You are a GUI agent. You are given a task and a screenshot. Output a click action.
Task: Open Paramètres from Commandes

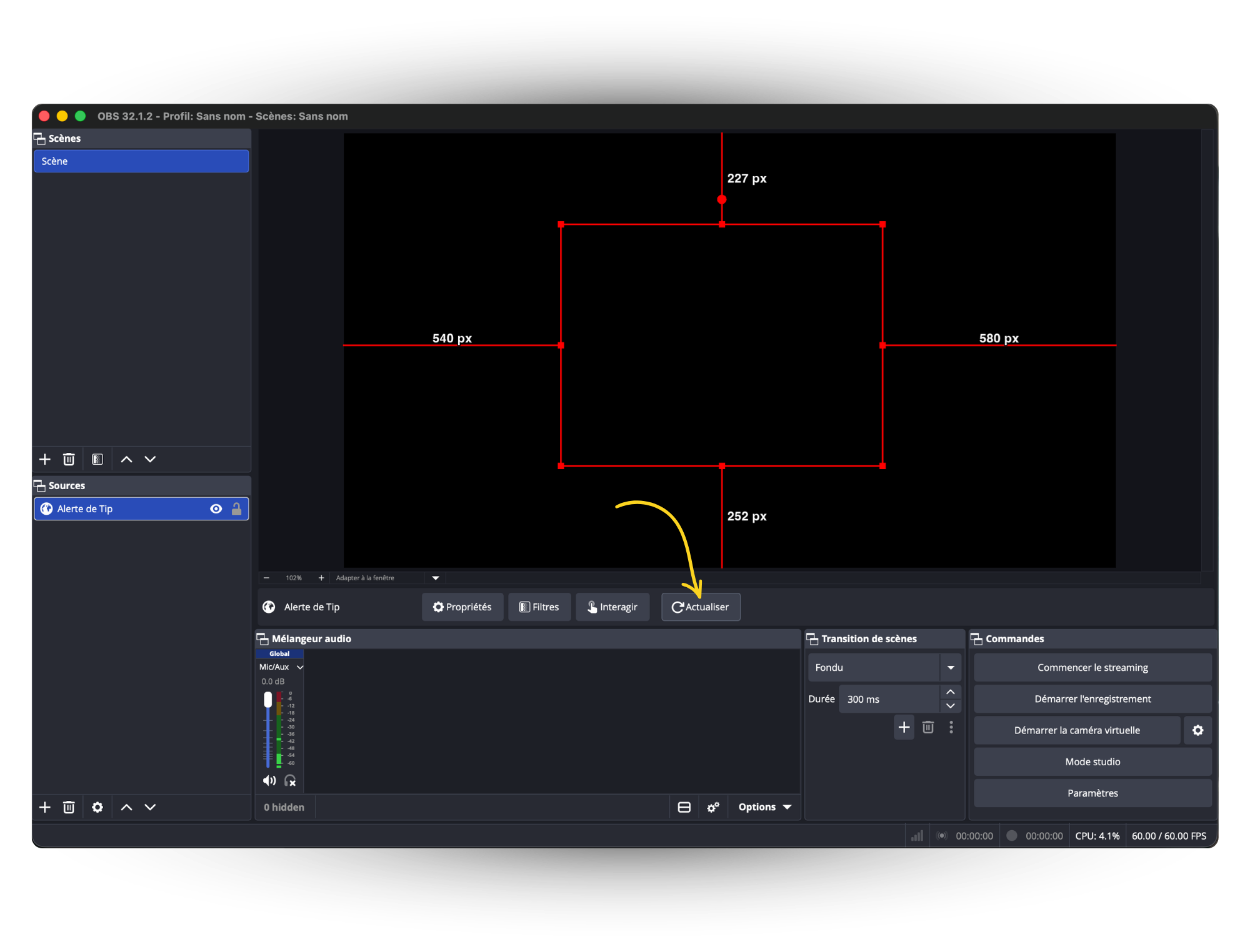1092,793
